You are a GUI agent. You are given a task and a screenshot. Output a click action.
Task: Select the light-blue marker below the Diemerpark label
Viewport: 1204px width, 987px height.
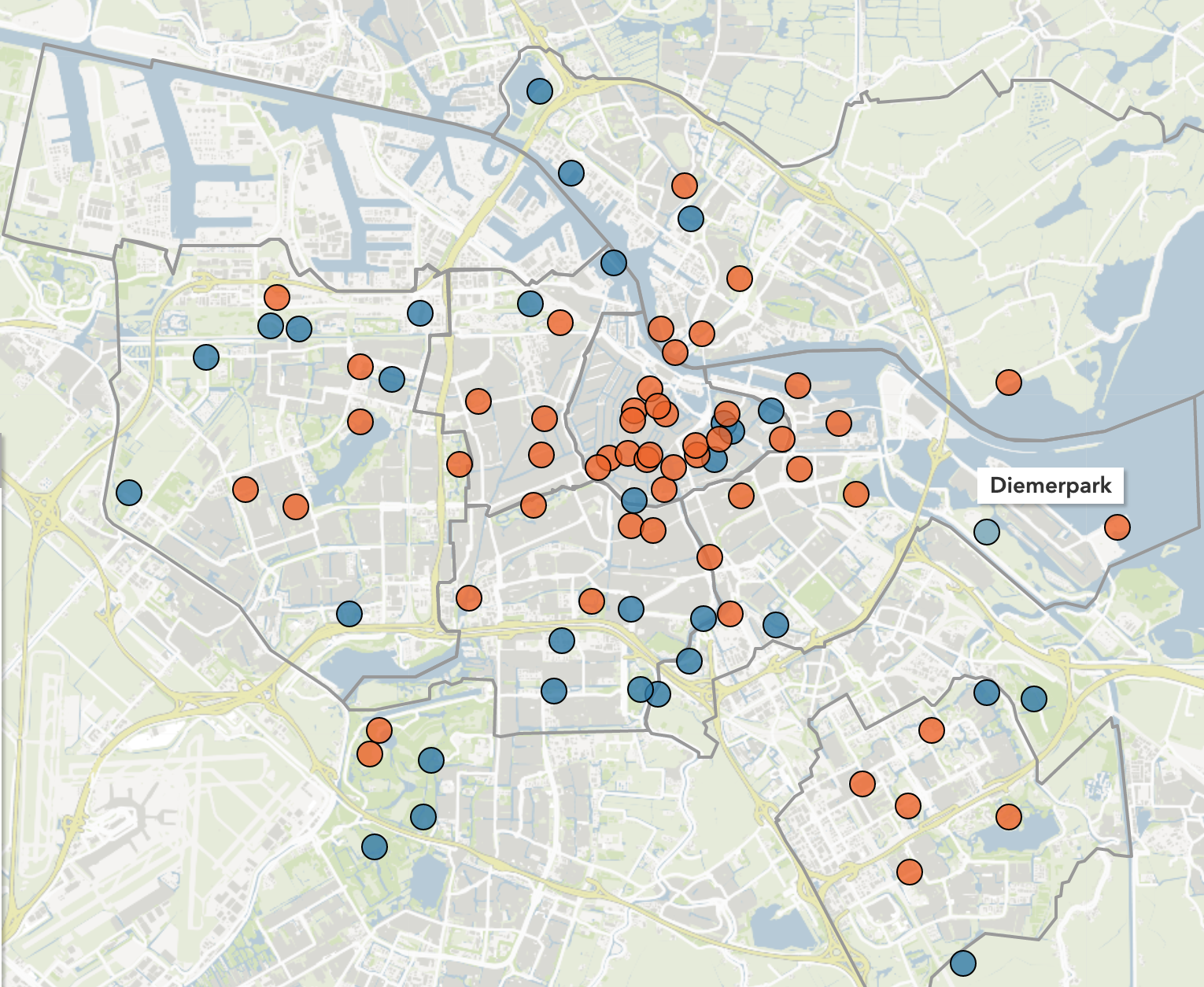point(987,532)
